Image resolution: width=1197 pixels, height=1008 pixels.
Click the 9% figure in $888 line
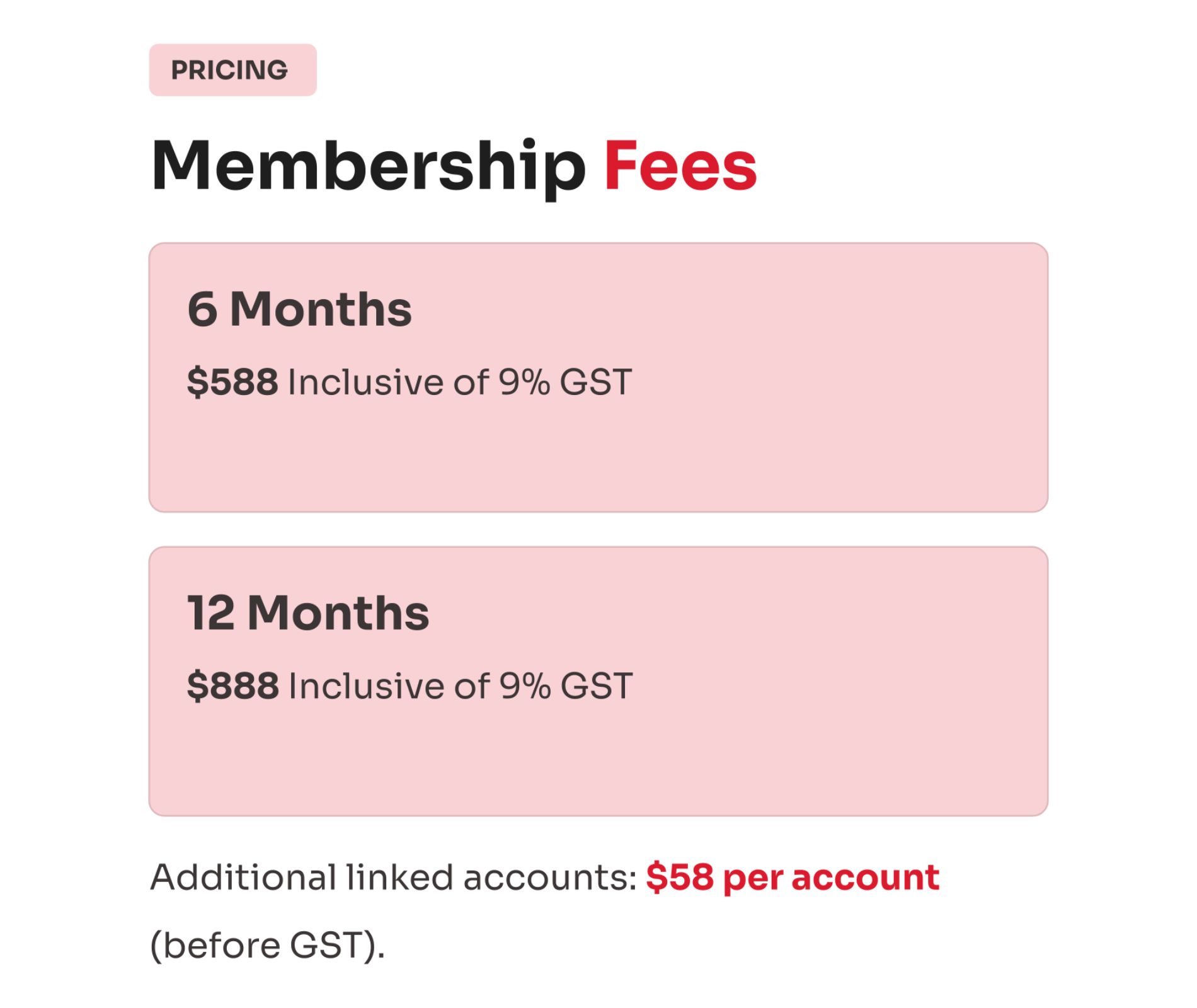point(525,685)
